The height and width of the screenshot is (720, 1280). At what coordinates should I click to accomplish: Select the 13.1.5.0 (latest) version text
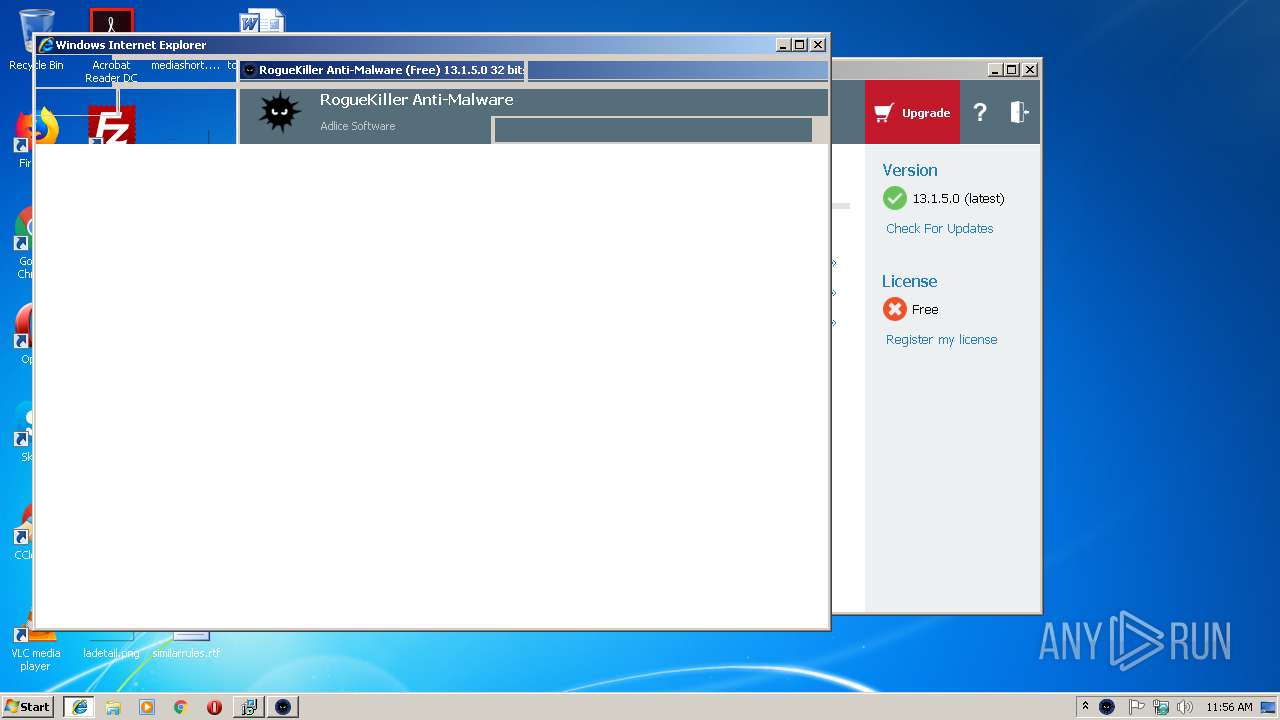click(x=958, y=198)
